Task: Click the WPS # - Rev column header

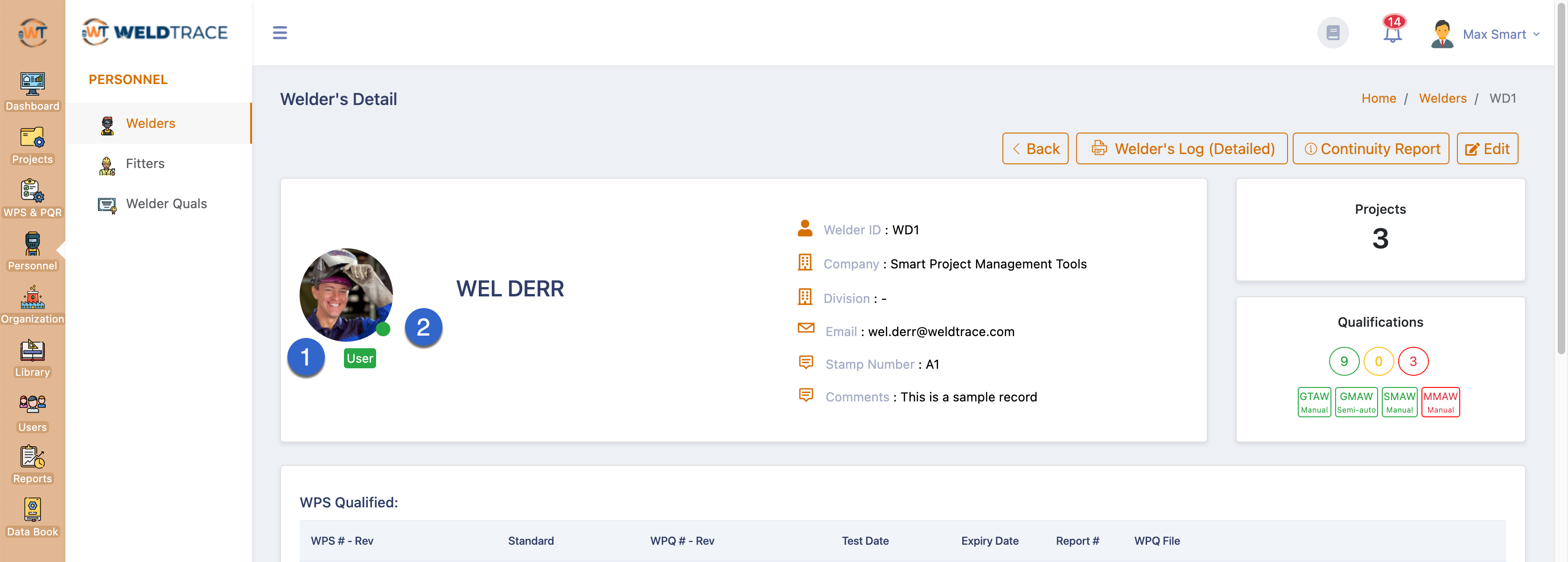Action: [x=342, y=541]
